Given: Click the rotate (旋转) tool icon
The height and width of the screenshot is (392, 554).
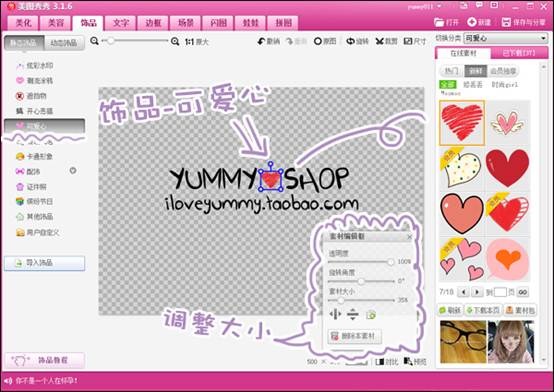Looking at the screenshot, I should click(350, 41).
